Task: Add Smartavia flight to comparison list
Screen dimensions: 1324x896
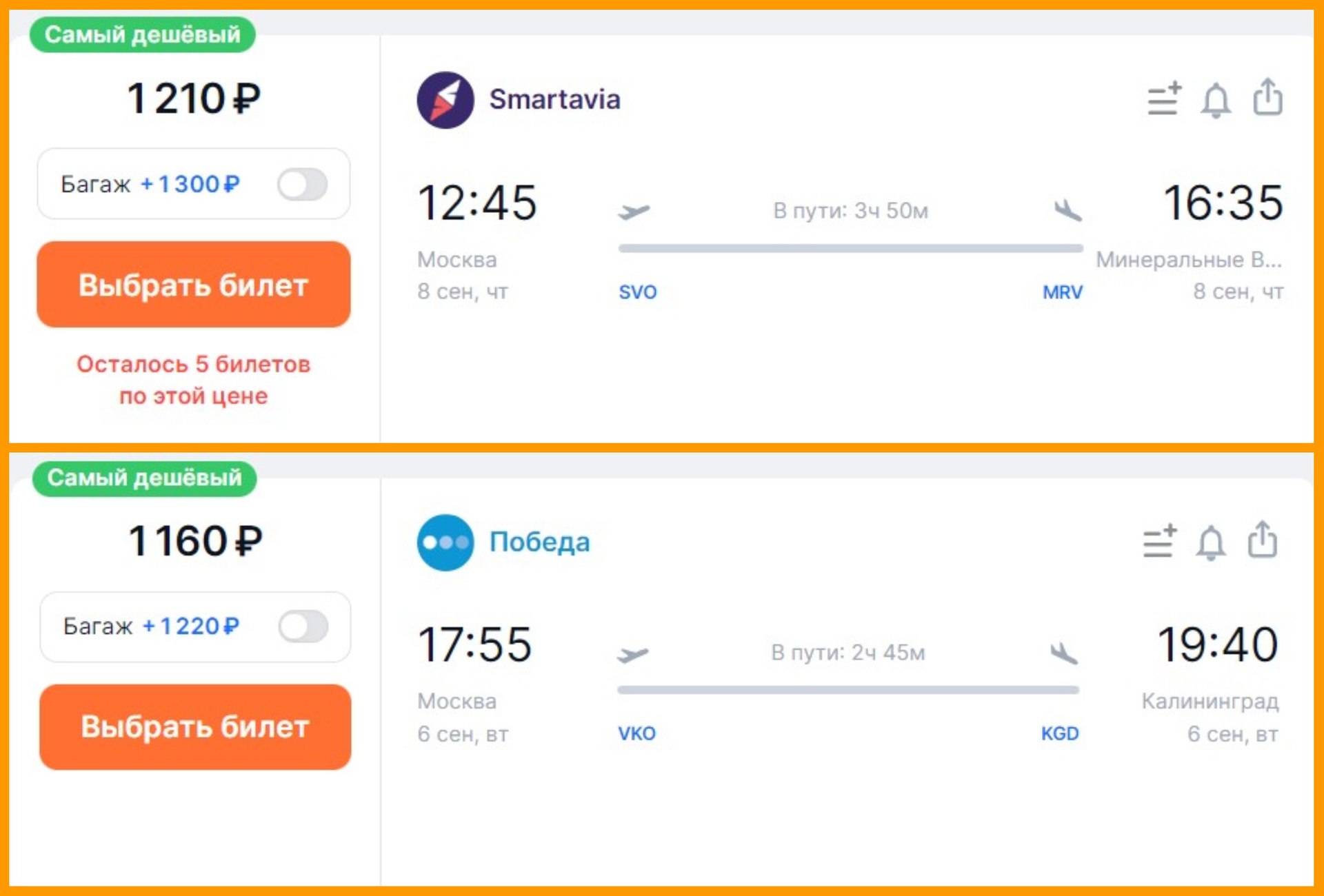Action: 1164,99
